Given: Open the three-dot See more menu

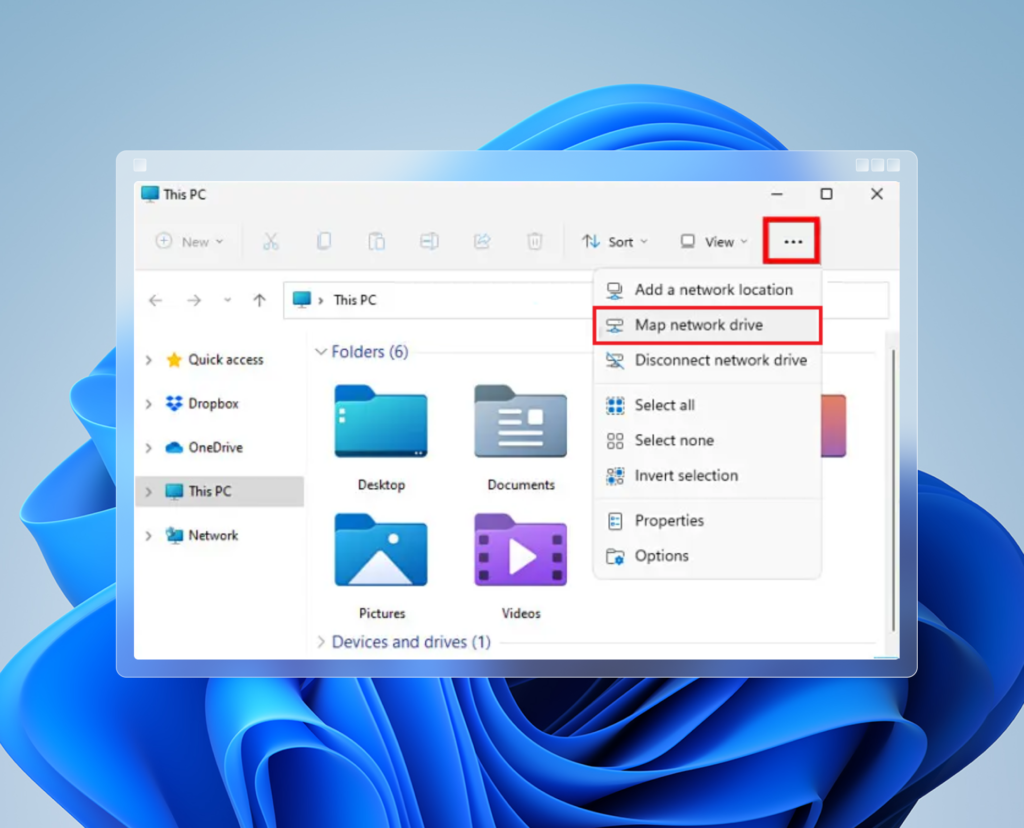Looking at the screenshot, I should click(x=792, y=242).
